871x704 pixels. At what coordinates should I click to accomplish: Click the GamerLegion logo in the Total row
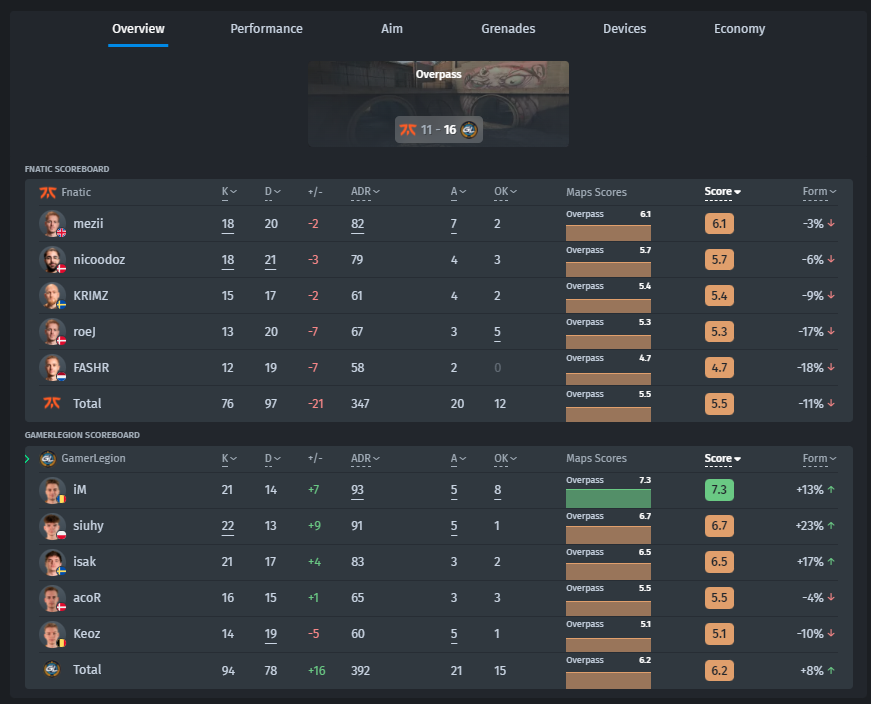[x=52, y=669]
